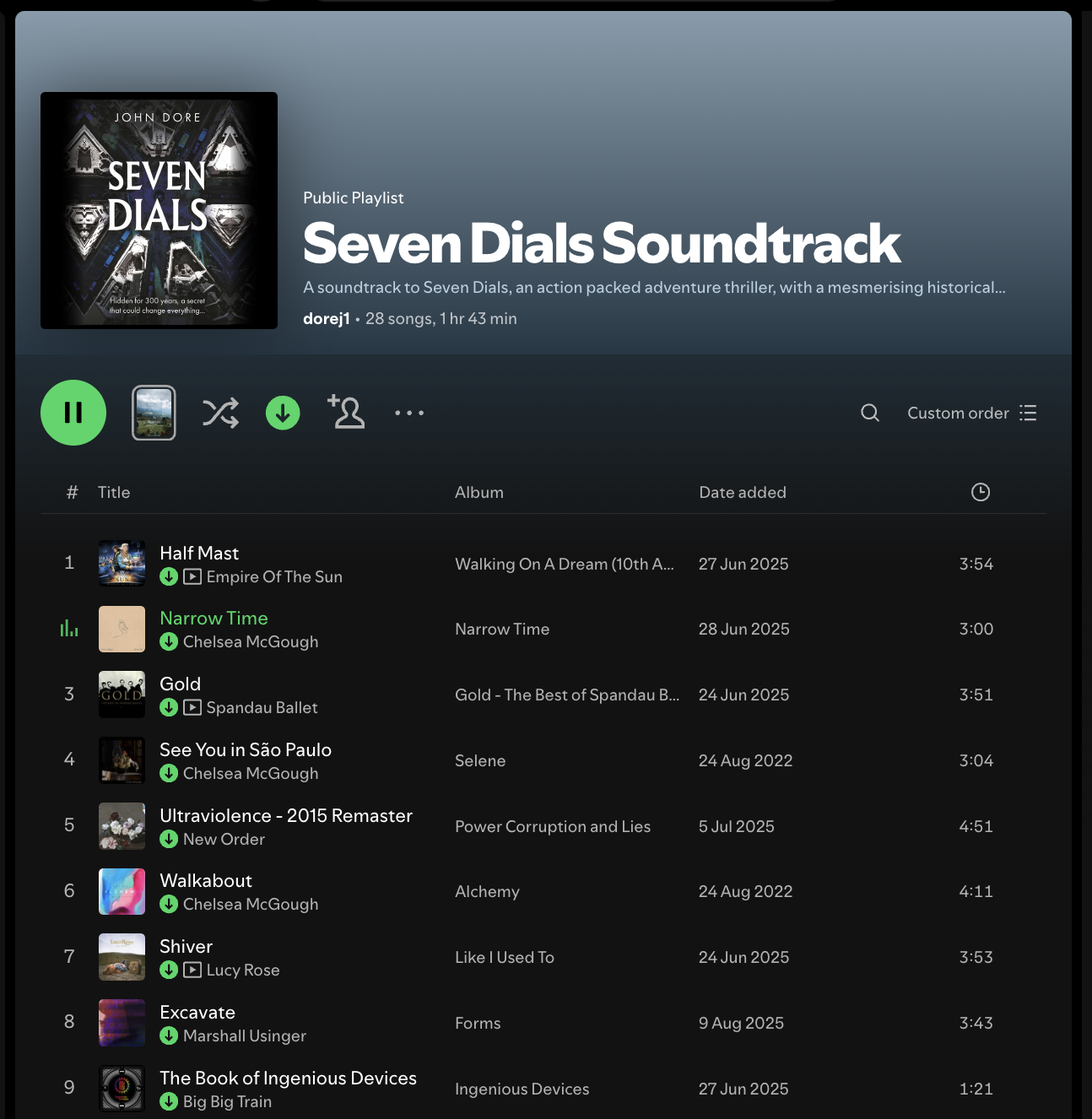Search within the playlist
This screenshot has width=1092, height=1119.
coord(870,413)
